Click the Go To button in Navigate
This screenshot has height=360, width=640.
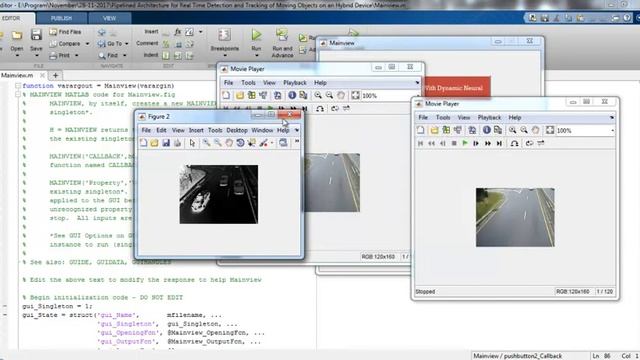pyautogui.click(x=110, y=43)
